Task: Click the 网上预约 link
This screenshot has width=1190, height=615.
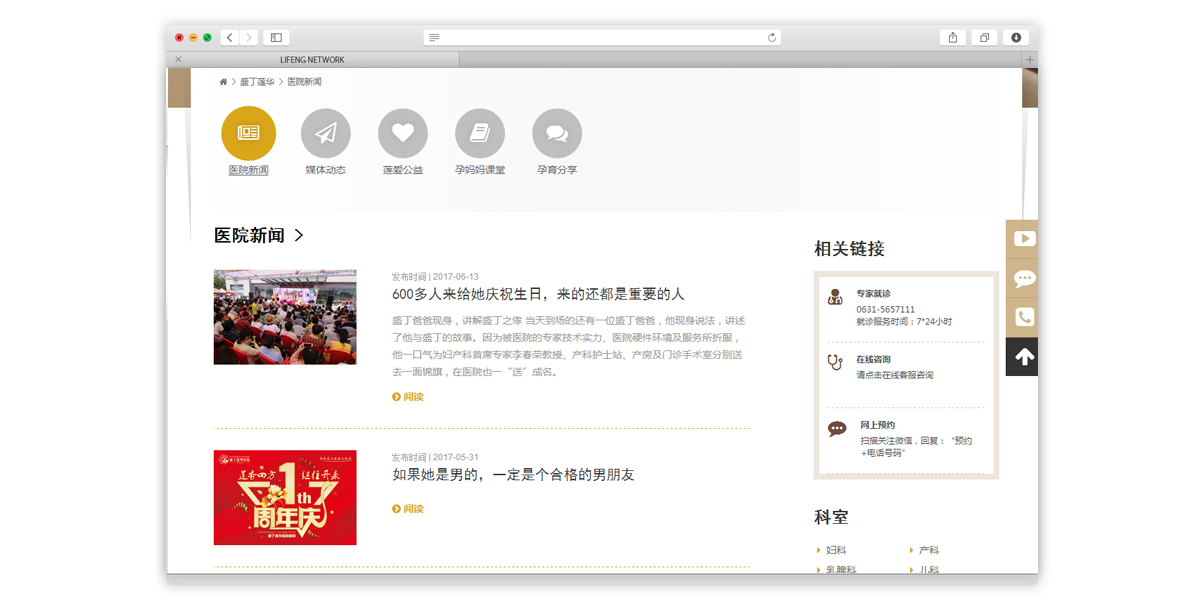Action: pyautogui.click(x=877, y=425)
